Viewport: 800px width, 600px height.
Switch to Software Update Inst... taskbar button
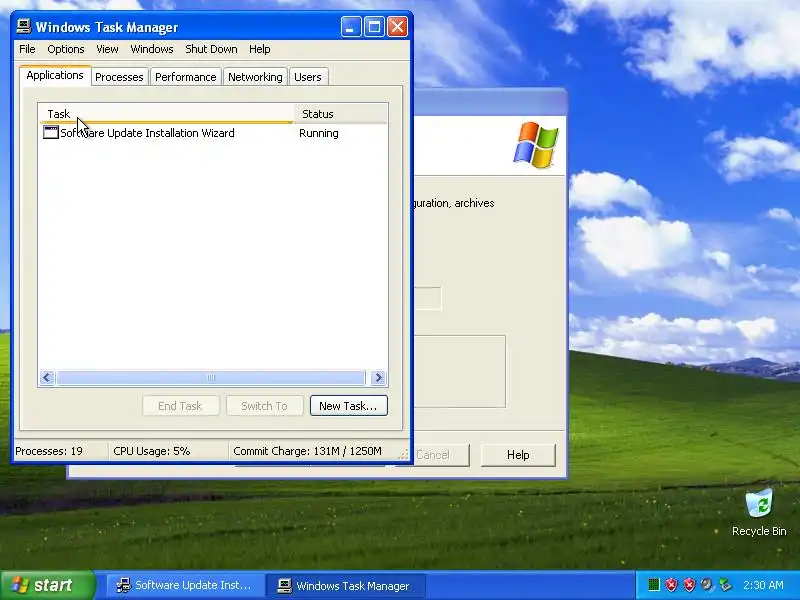tap(185, 585)
